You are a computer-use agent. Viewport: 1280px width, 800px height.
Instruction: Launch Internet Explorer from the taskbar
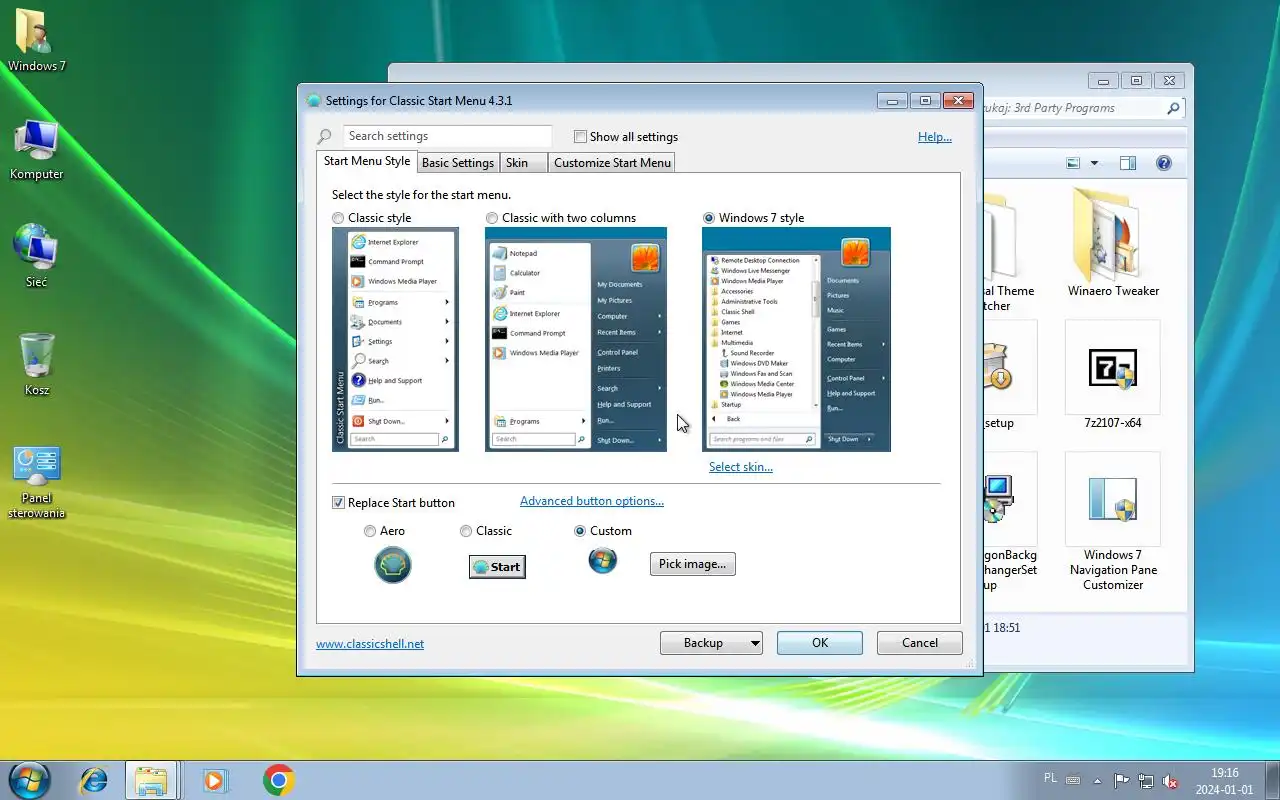[x=94, y=780]
